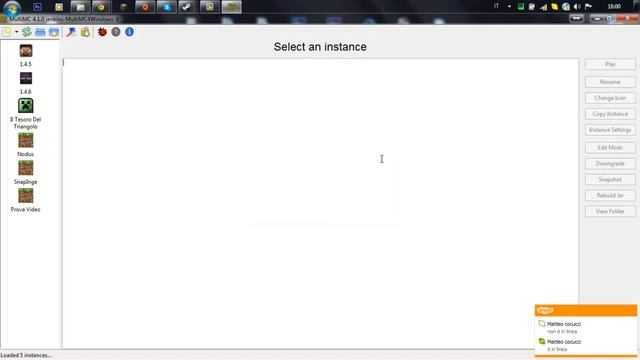640x360 pixels.
Task: Select the Prova Video instance icon
Action: [x=26, y=196]
